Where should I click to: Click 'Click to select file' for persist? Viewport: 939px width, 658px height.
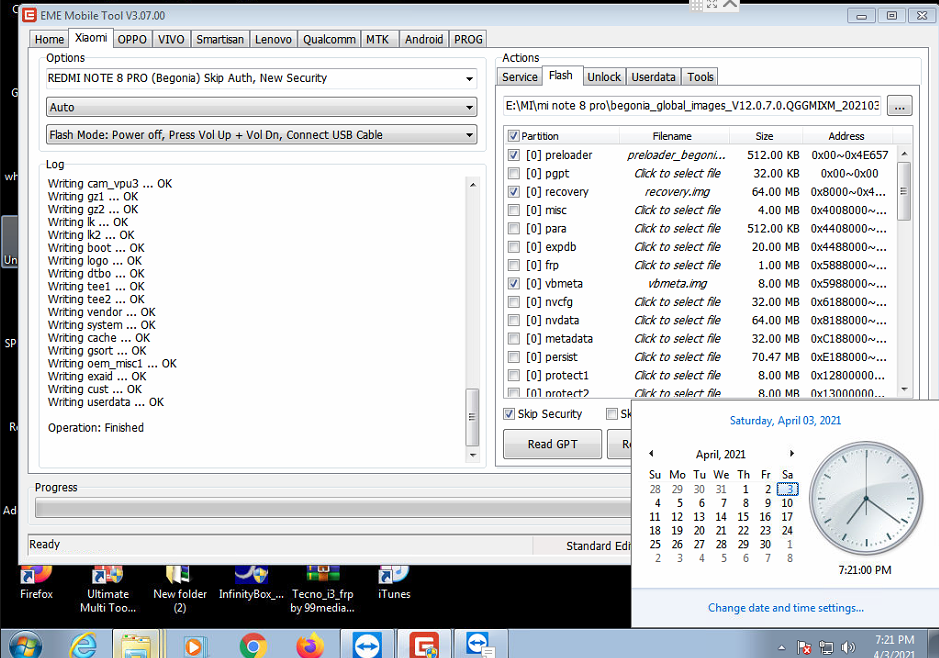[677, 357]
